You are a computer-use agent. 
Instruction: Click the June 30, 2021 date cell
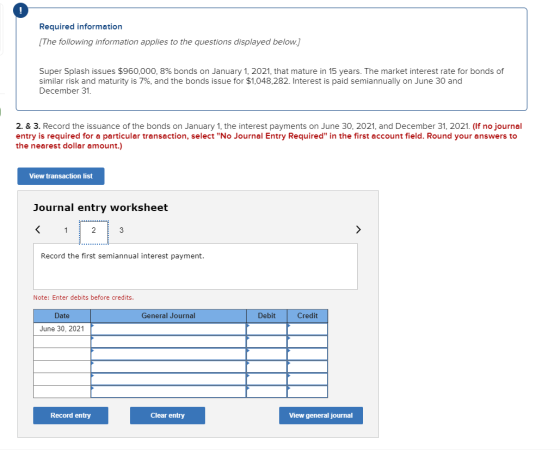[62, 329]
